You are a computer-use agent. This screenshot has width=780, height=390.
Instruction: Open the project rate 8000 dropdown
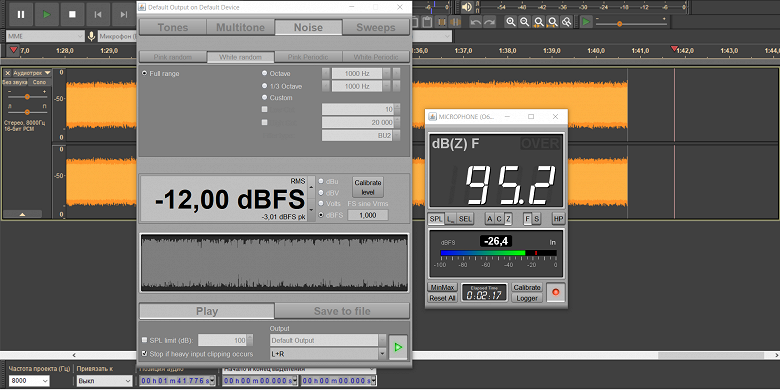29,381
